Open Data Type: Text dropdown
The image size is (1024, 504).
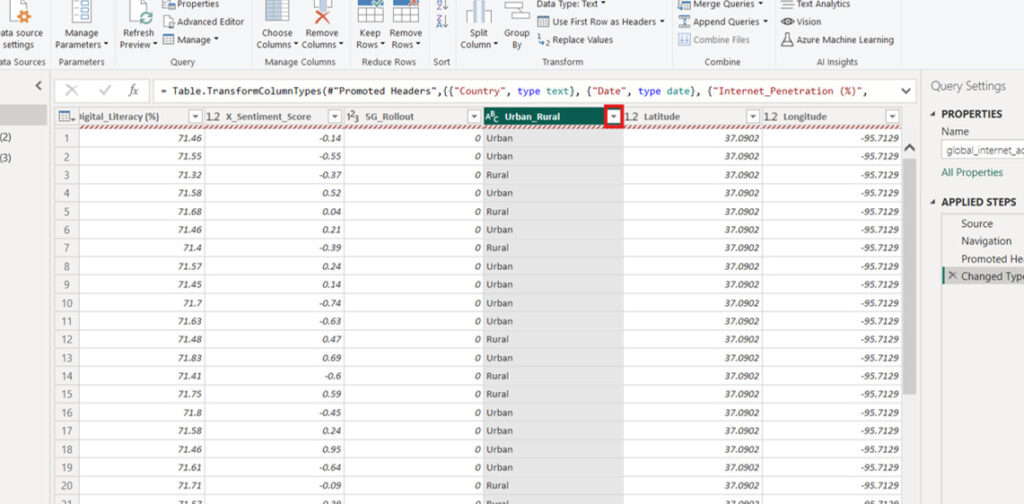pos(571,4)
